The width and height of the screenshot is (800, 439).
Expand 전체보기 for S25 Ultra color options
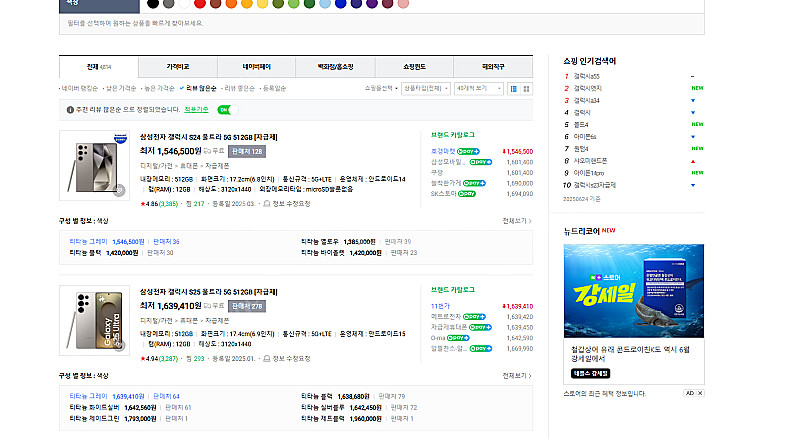pos(517,376)
